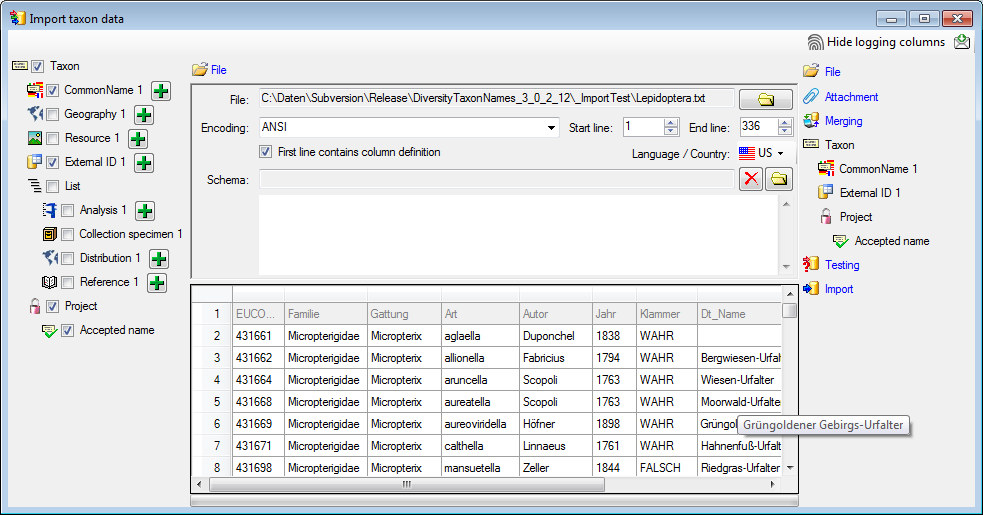983x515 pixels.
Task: Click the red X schema remove button
Action: pyautogui.click(x=750, y=179)
